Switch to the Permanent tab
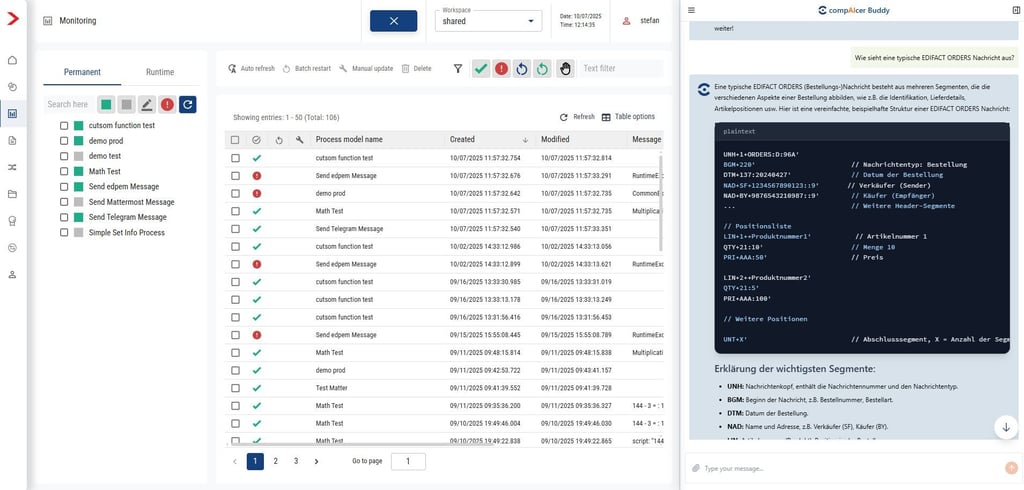The width and height of the screenshot is (1024, 490). click(x=82, y=72)
